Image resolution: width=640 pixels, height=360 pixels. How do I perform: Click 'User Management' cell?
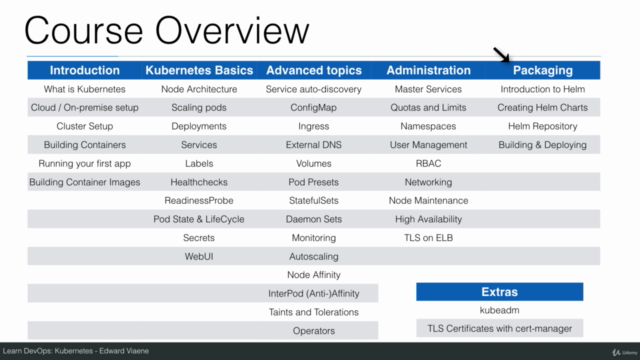[x=428, y=144]
